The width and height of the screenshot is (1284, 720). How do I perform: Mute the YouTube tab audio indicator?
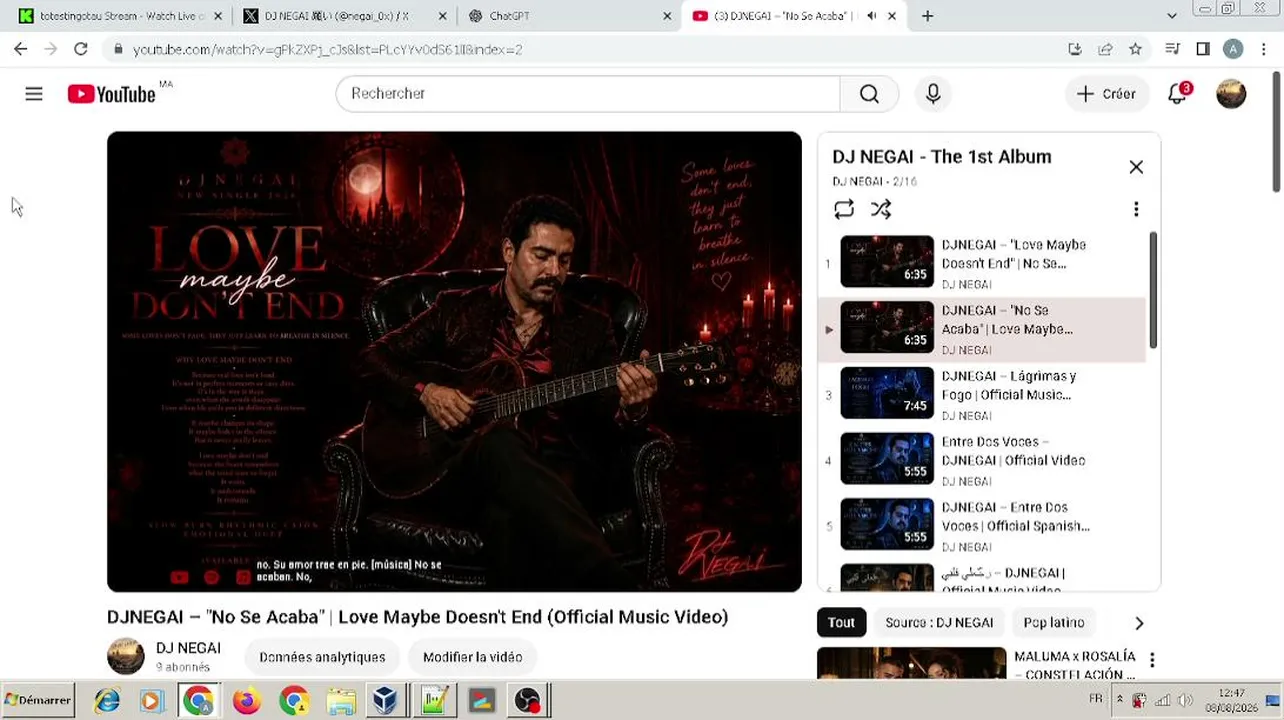[x=871, y=16]
